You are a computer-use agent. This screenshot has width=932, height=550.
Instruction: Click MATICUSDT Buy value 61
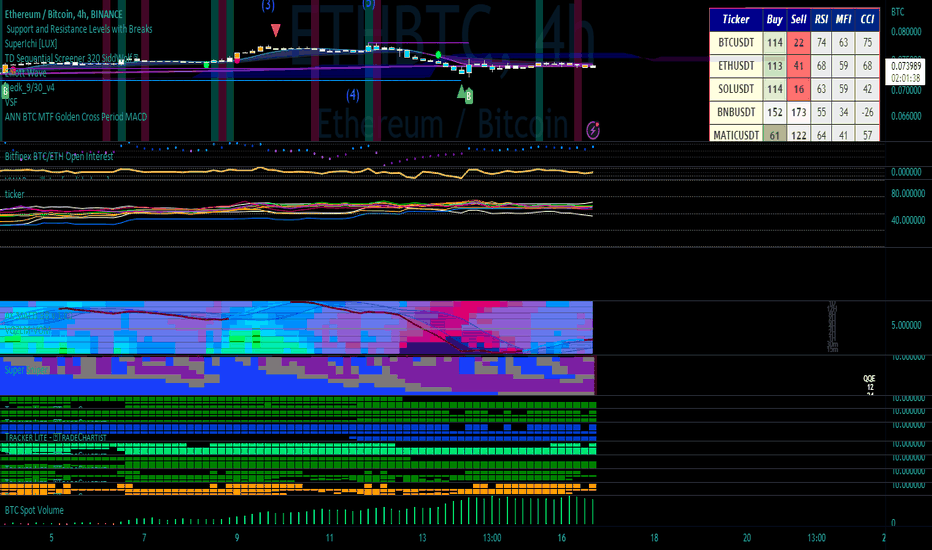[x=774, y=135]
